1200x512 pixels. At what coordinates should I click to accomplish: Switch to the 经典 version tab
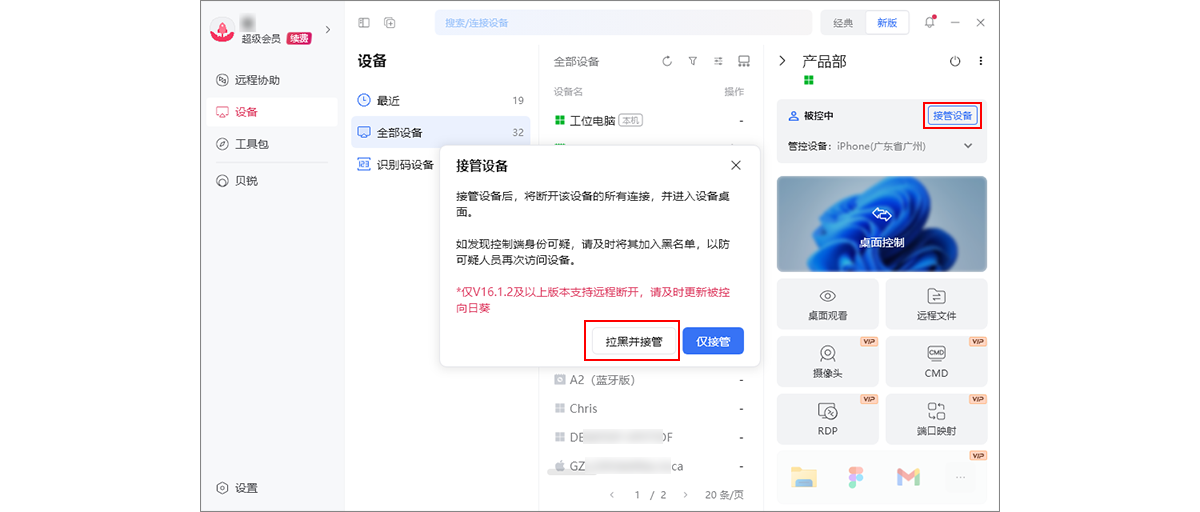pyautogui.click(x=844, y=22)
